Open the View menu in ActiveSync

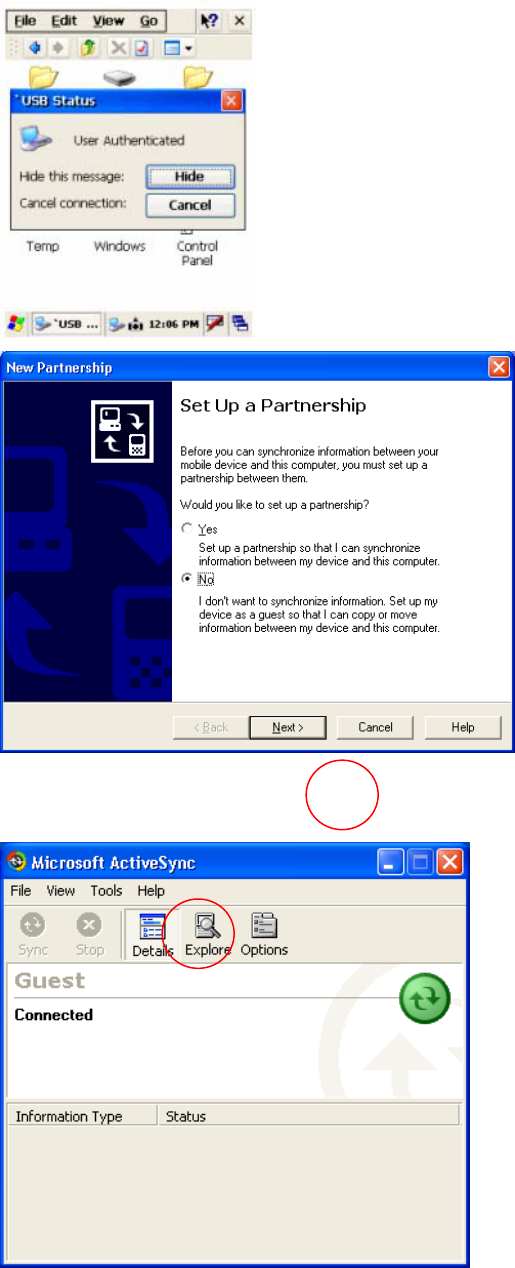(x=60, y=890)
